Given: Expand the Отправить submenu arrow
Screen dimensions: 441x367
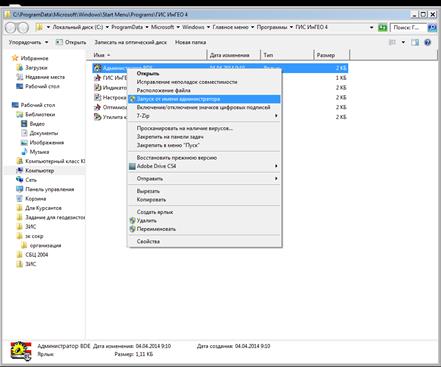Looking at the screenshot, I should coord(276,179).
